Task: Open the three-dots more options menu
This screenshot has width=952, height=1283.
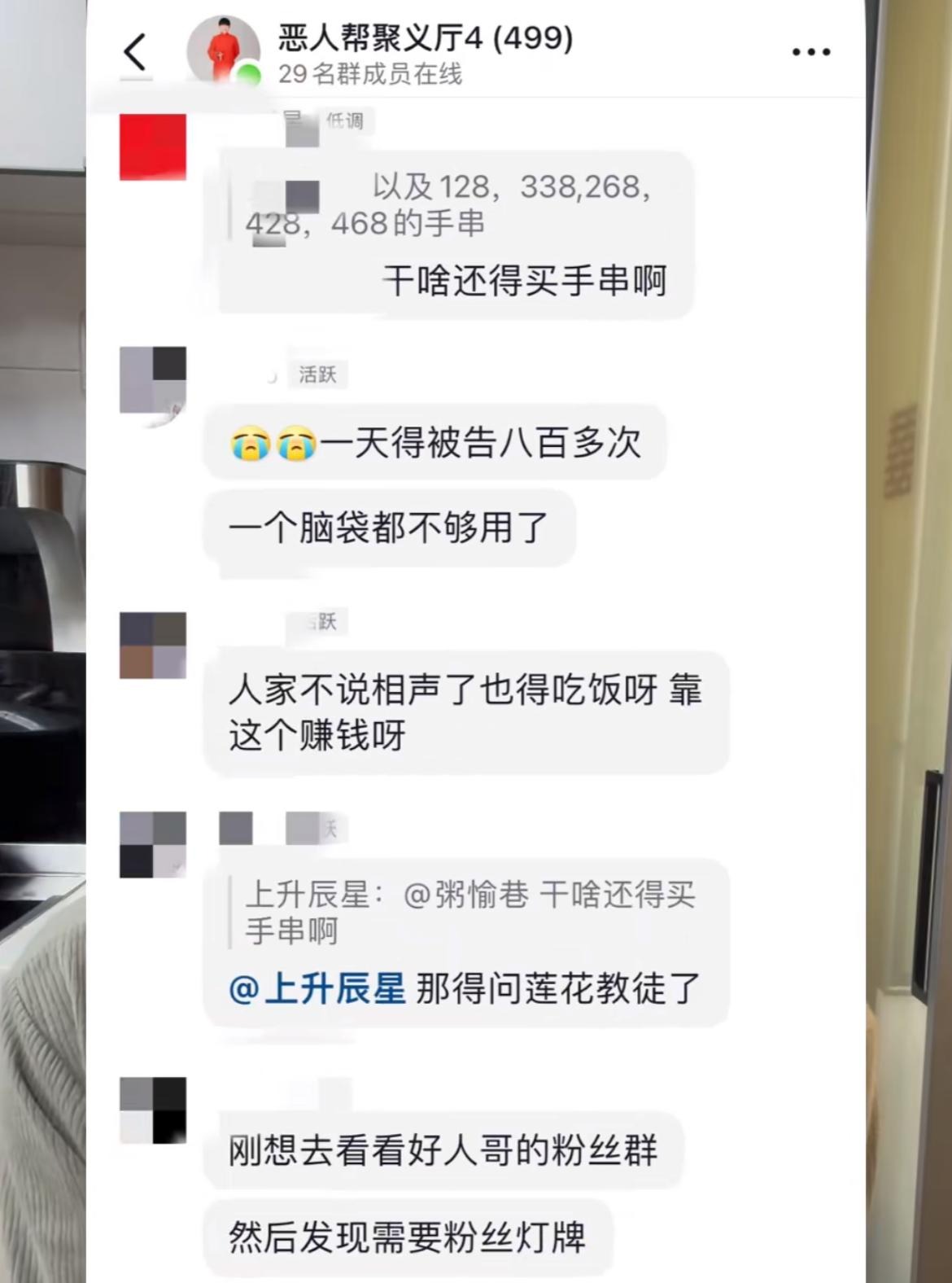Action: pyautogui.click(x=811, y=52)
